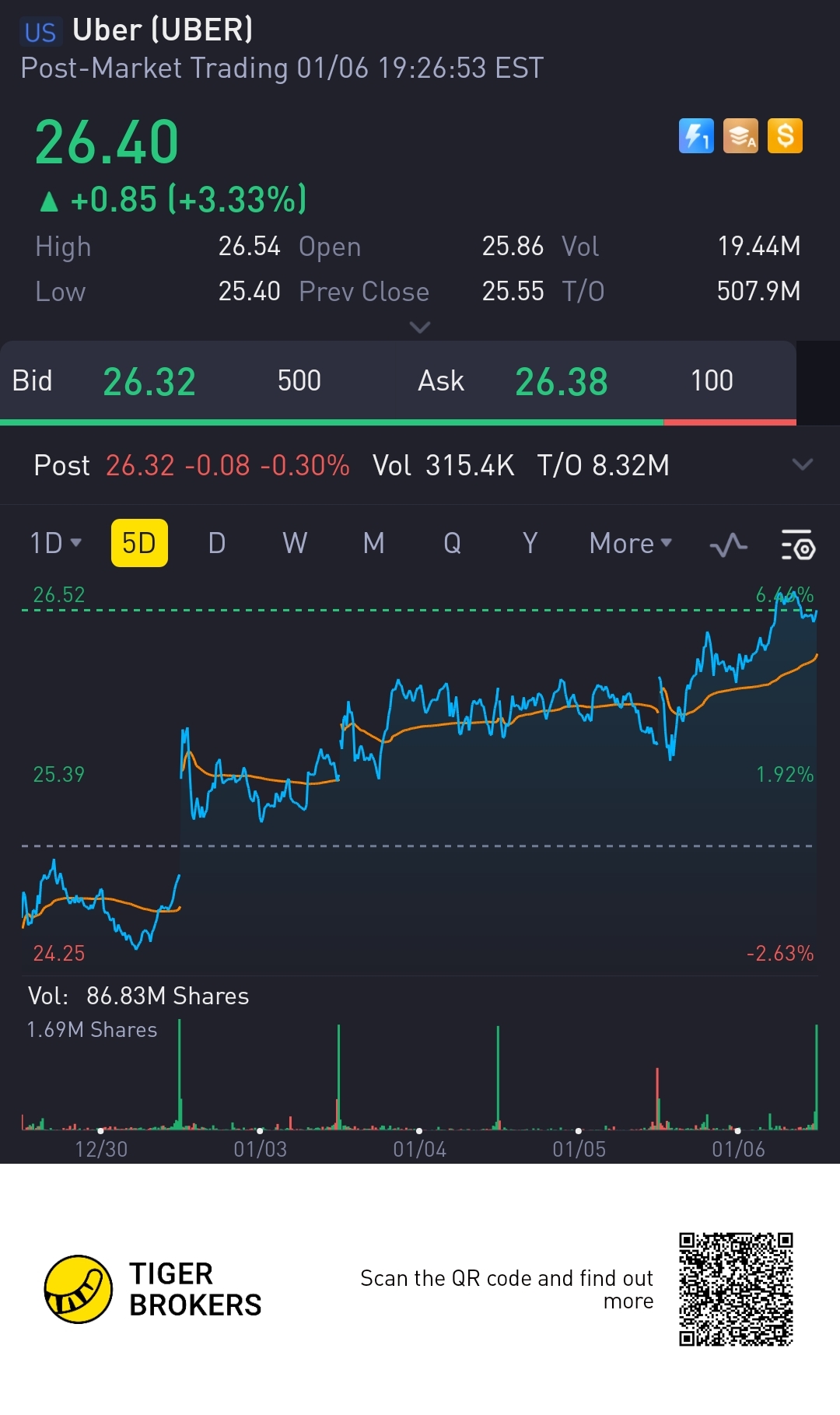
Task: Tap the TIGER BROKERS brand name
Action: tap(195, 1290)
